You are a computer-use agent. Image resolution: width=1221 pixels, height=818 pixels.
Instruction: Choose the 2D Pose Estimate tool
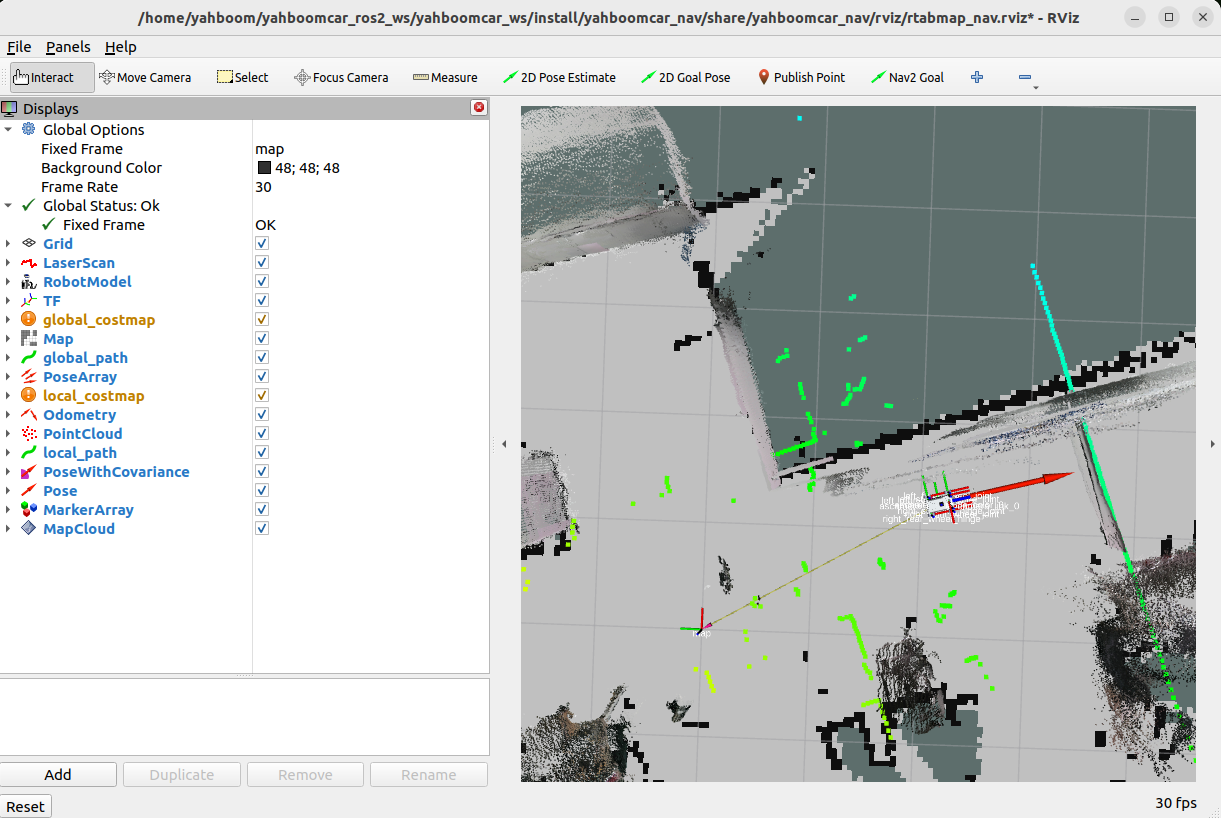[x=559, y=77]
